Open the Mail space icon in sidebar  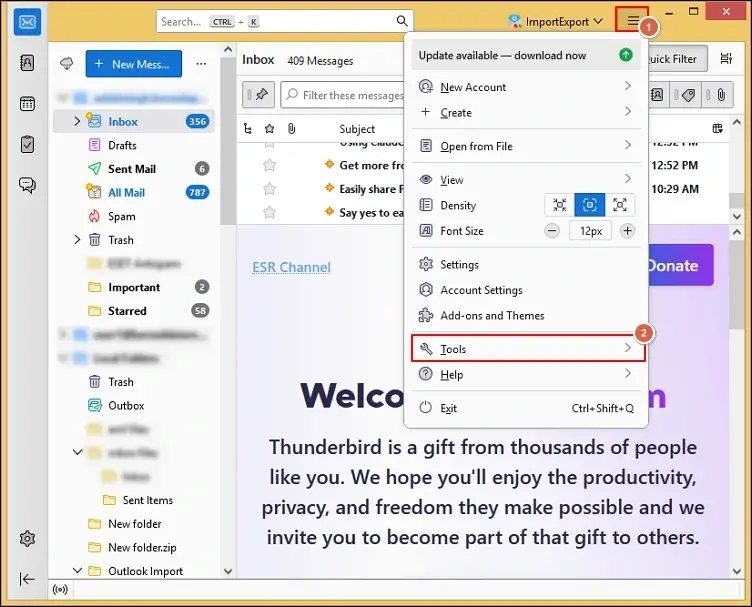coord(27,22)
